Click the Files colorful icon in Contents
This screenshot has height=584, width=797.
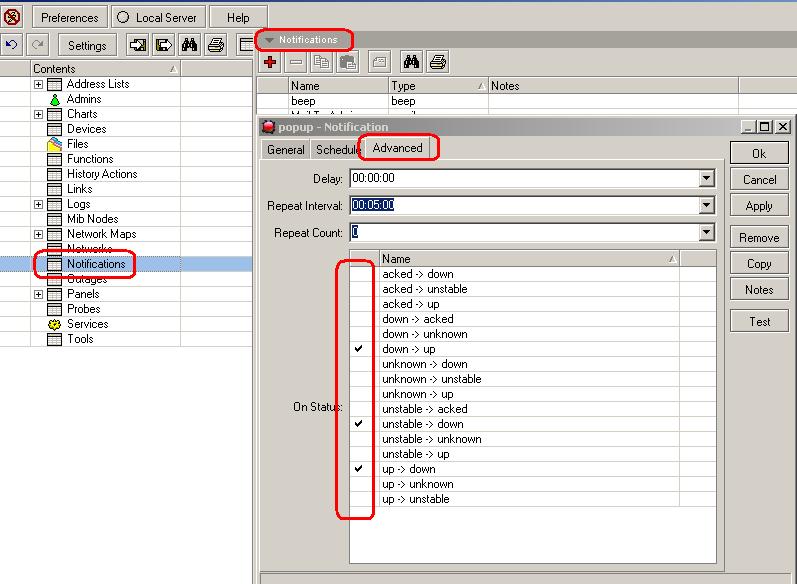coord(54,144)
